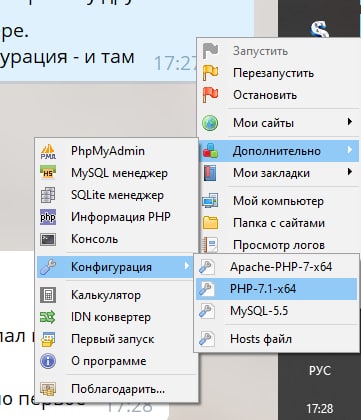Click the green arrows icon for IDN конвертер
361x420 pixels.
[x=48, y=317]
